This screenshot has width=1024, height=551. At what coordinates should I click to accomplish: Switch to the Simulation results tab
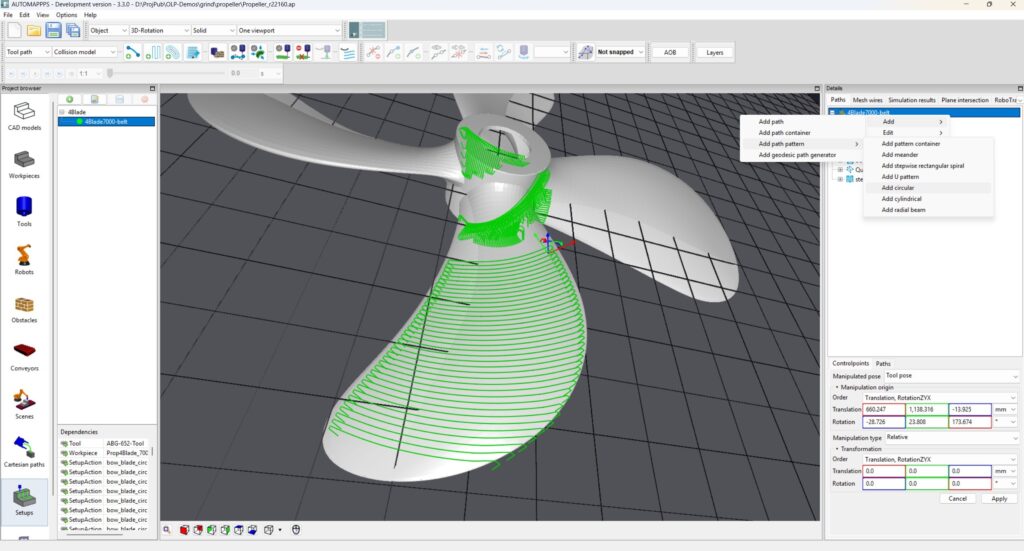tap(912, 100)
